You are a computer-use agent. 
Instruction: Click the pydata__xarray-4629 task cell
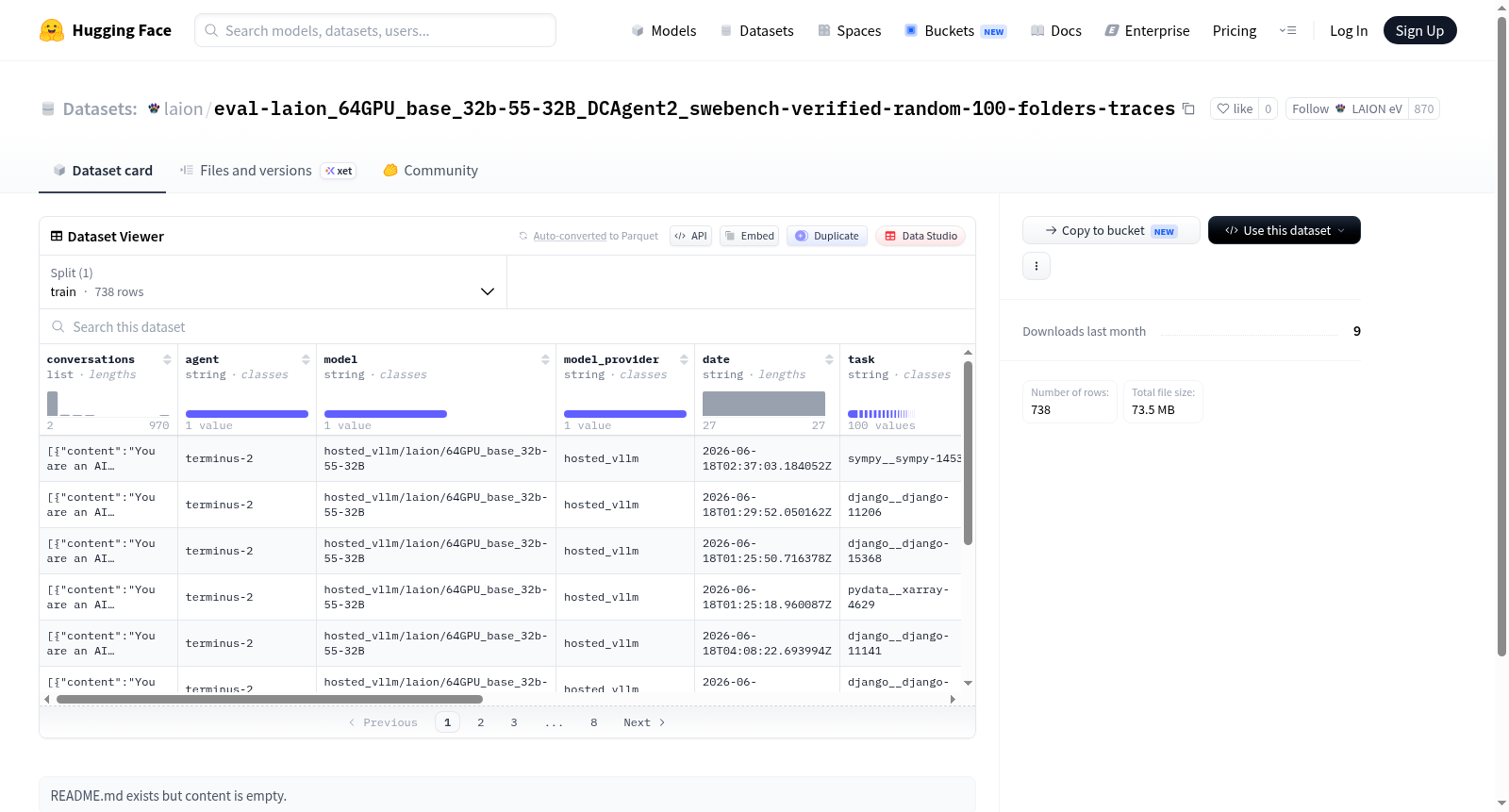pos(899,598)
